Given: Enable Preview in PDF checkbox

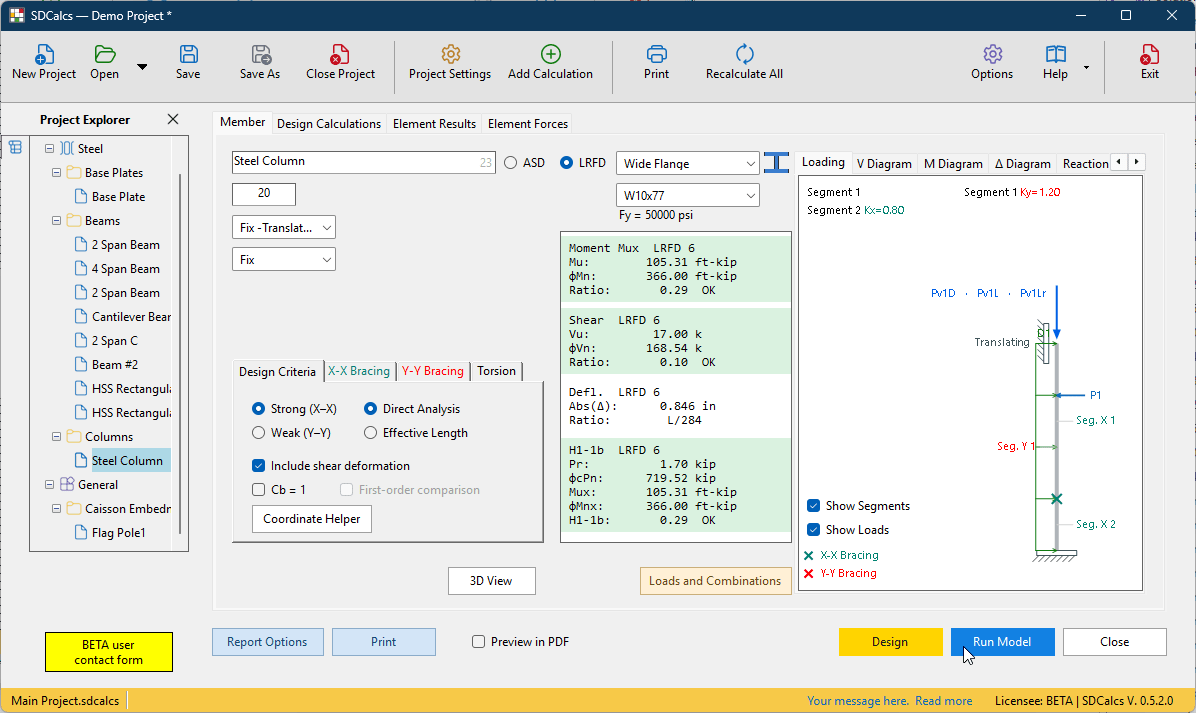Looking at the screenshot, I should (x=478, y=641).
